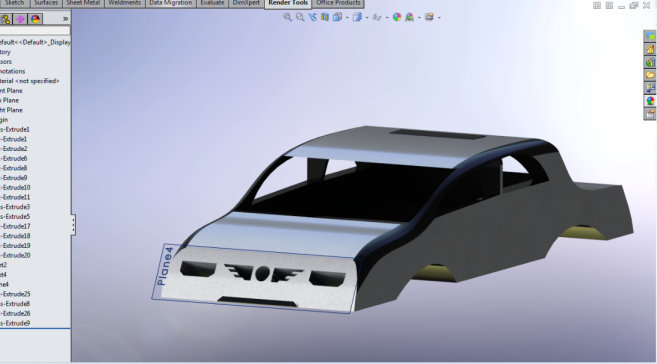657x364 pixels.
Task: Click the Hide/Show Items glasses icon
Action: click(x=377, y=18)
